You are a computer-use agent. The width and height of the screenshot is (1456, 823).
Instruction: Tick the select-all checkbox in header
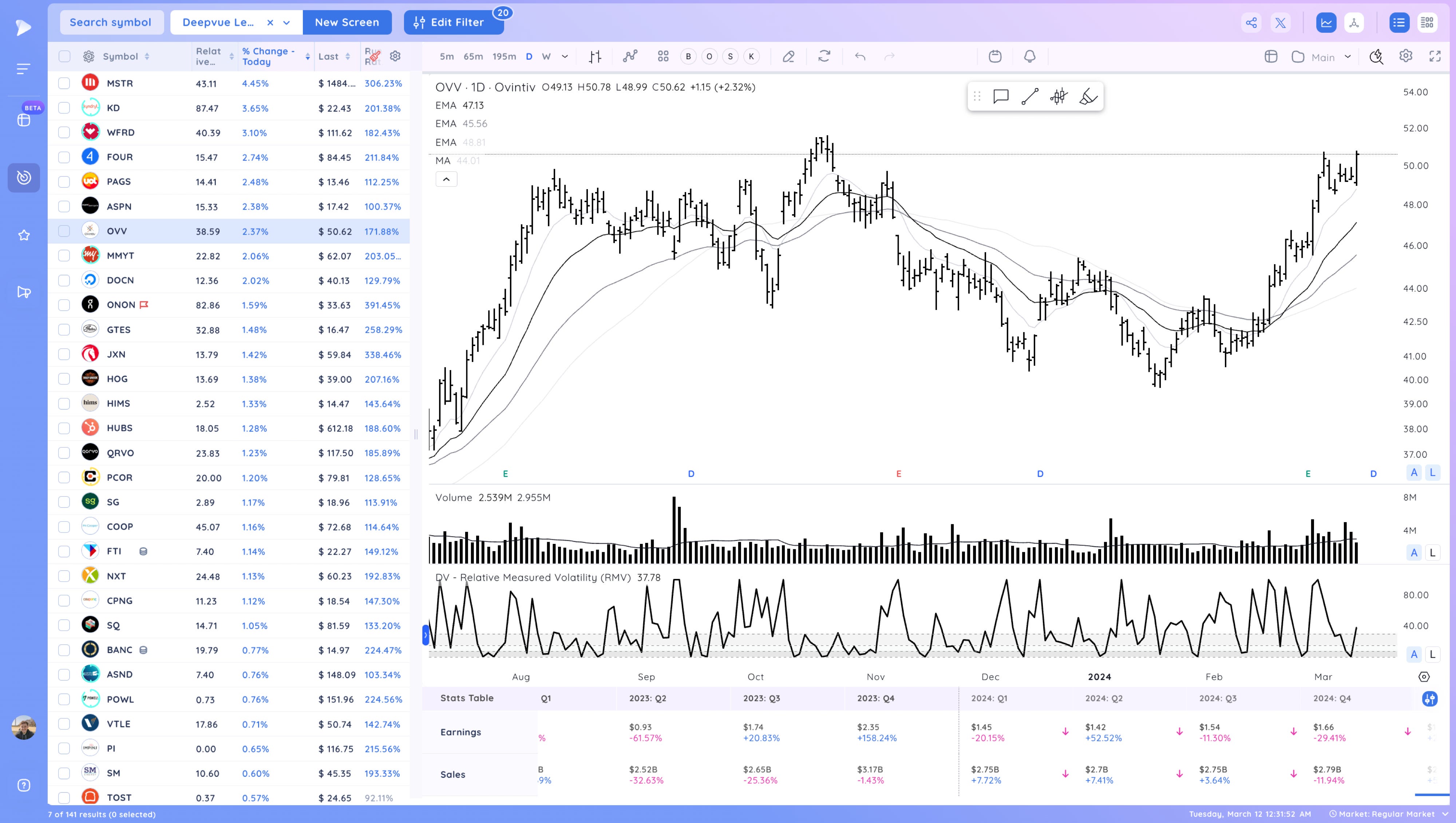tap(64, 56)
